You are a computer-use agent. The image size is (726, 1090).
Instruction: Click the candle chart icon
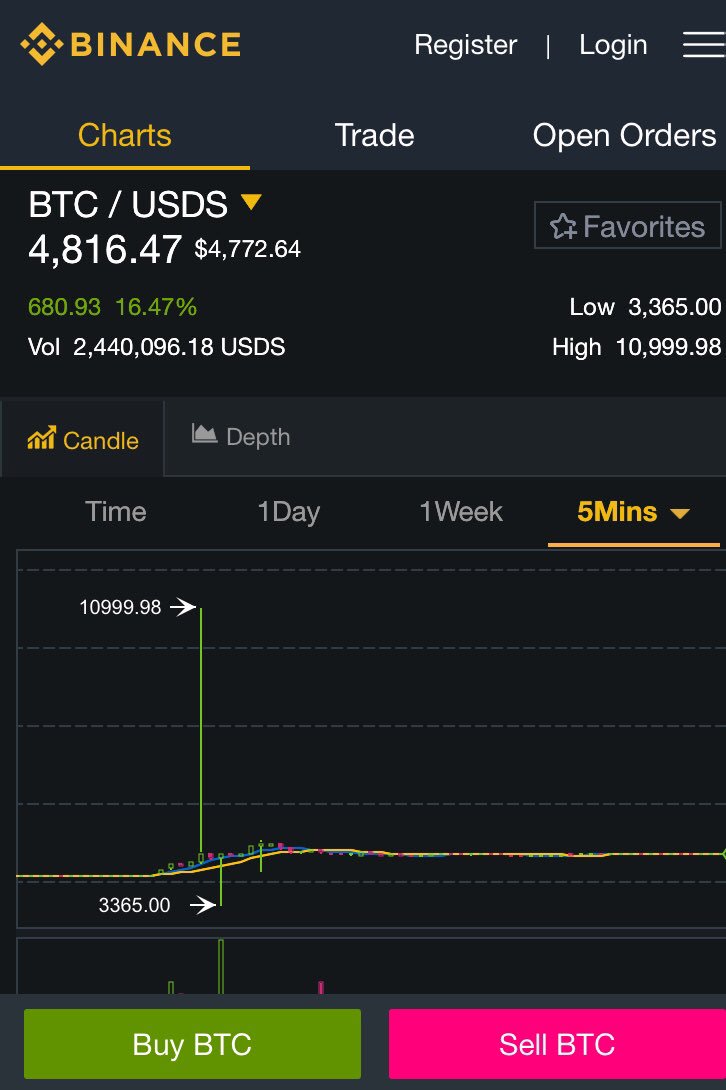(x=41, y=438)
